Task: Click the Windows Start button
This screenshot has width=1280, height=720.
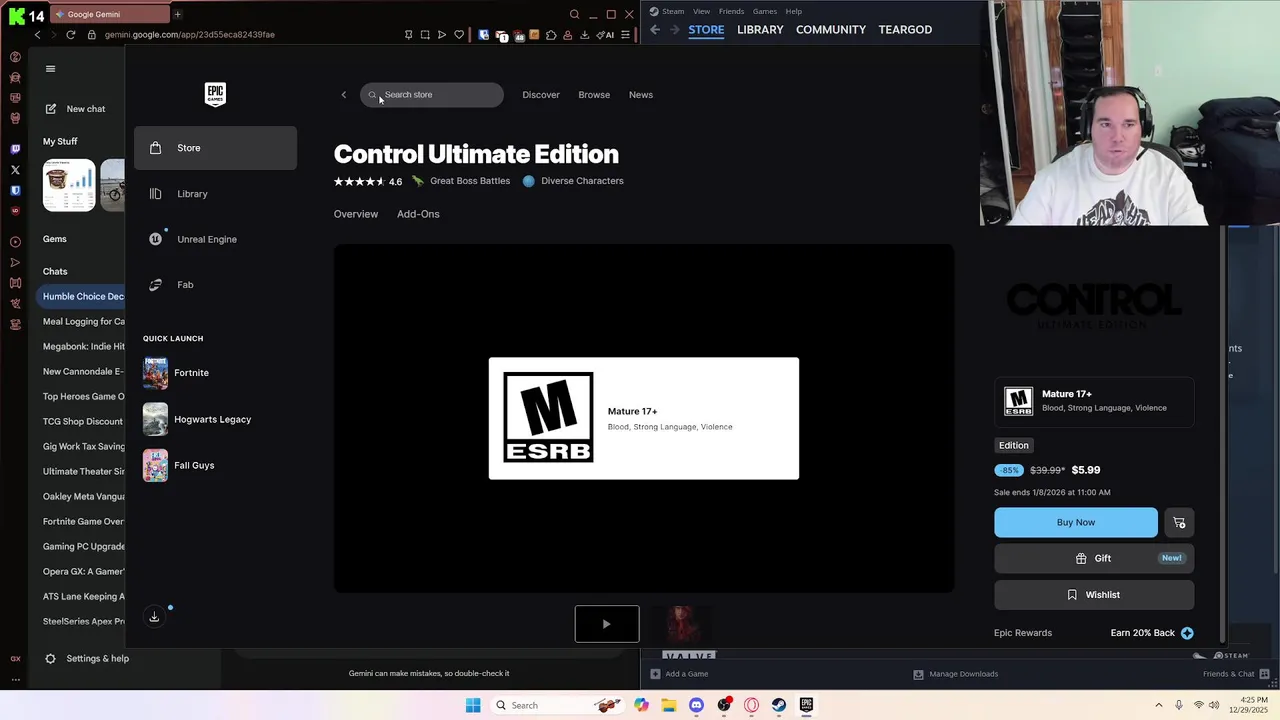Action: (473, 705)
